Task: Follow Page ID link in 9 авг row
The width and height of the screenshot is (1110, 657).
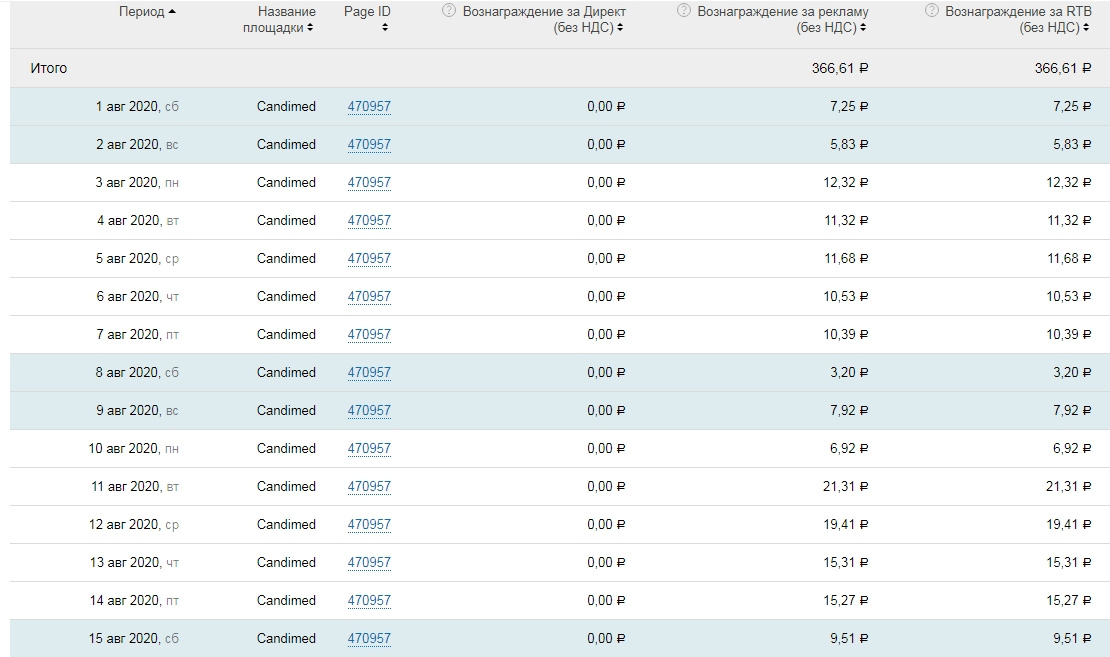Action: click(369, 411)
